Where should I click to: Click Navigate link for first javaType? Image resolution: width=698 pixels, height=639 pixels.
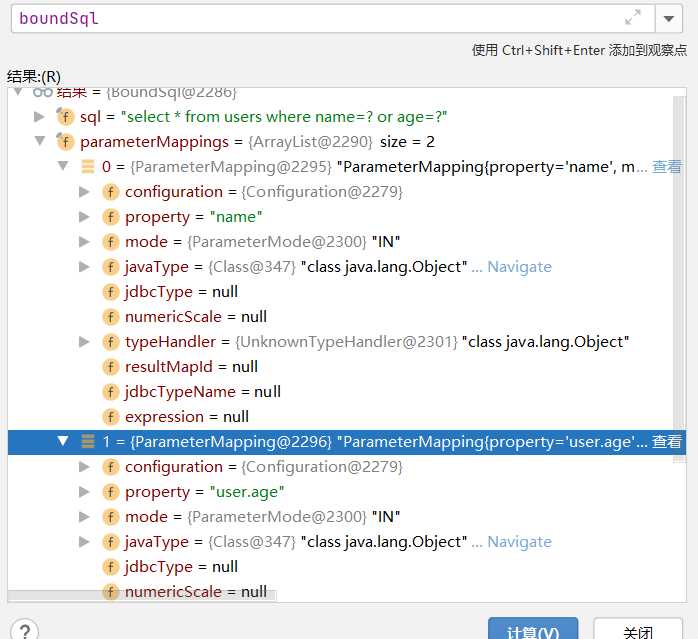tap(519, 266)
